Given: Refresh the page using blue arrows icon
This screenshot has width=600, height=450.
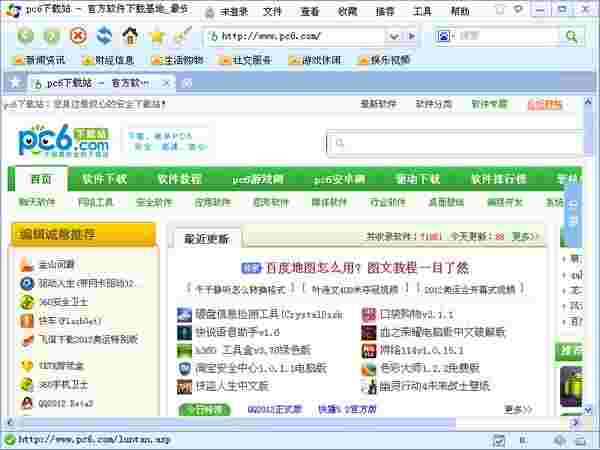Looking at the screenshot, I should pos(104,36).
